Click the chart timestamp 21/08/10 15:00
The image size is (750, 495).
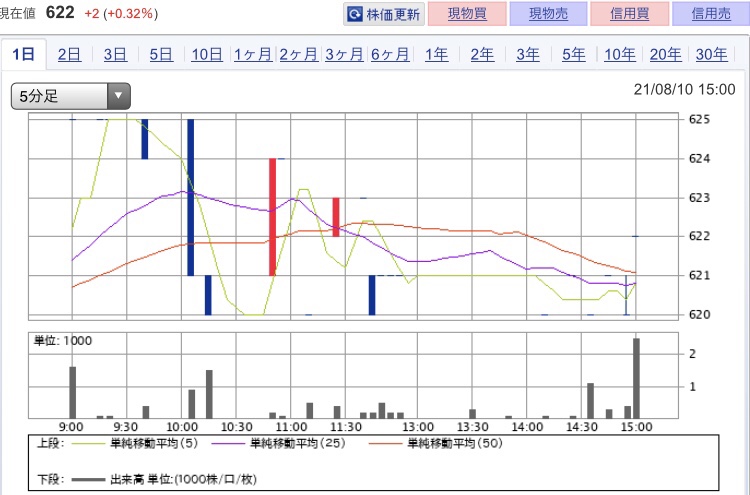point(684,89)
